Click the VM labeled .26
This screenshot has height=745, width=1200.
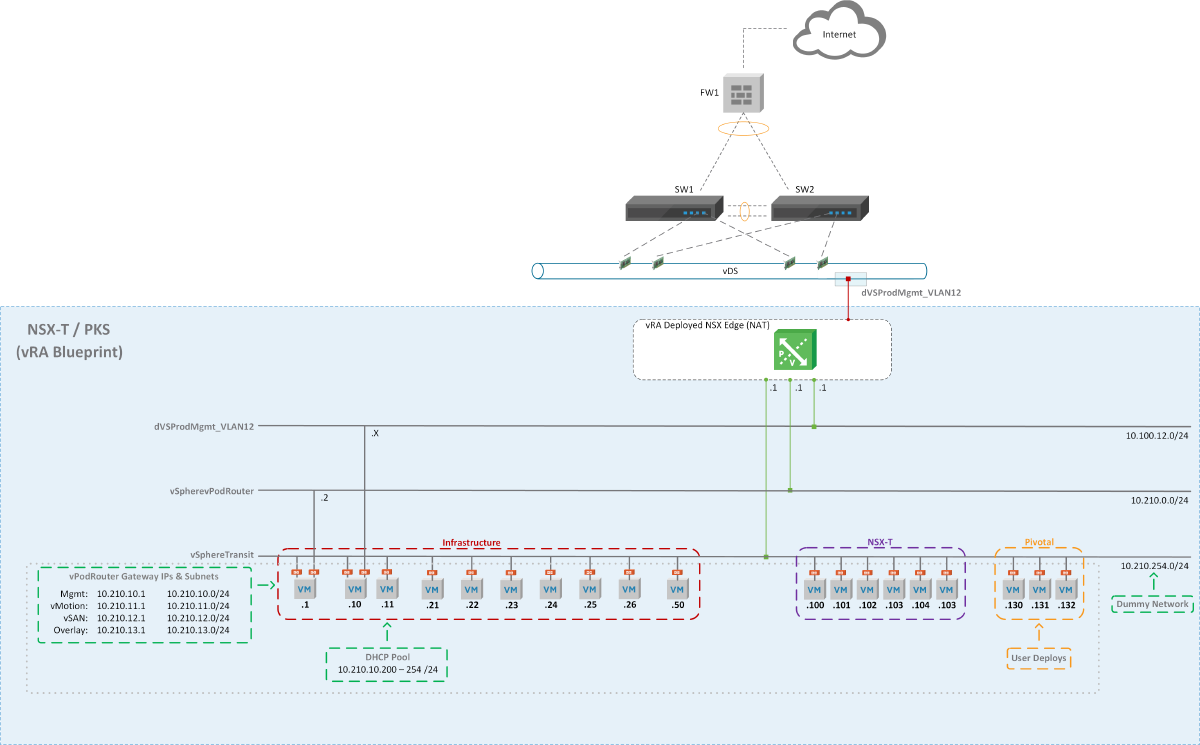click(629, 589)
